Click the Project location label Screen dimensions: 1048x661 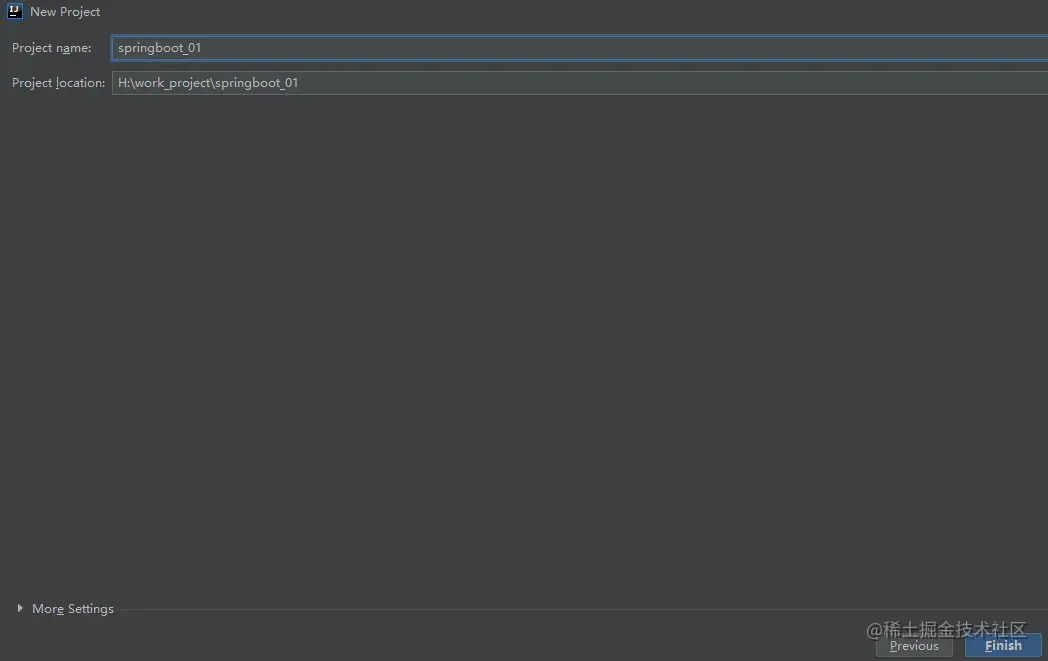point(58,83)
